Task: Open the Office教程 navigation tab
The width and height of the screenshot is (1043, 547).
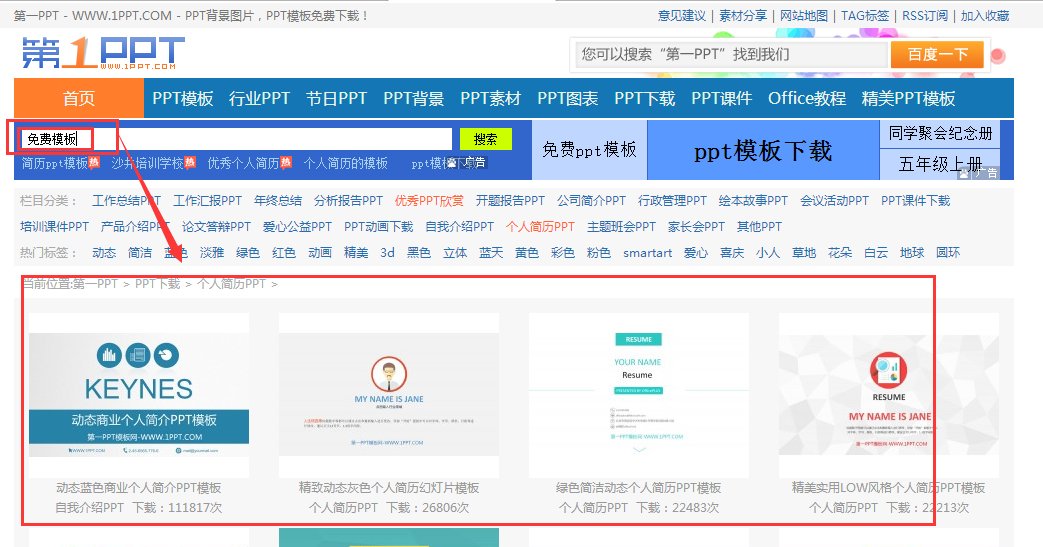Action: 807,98
